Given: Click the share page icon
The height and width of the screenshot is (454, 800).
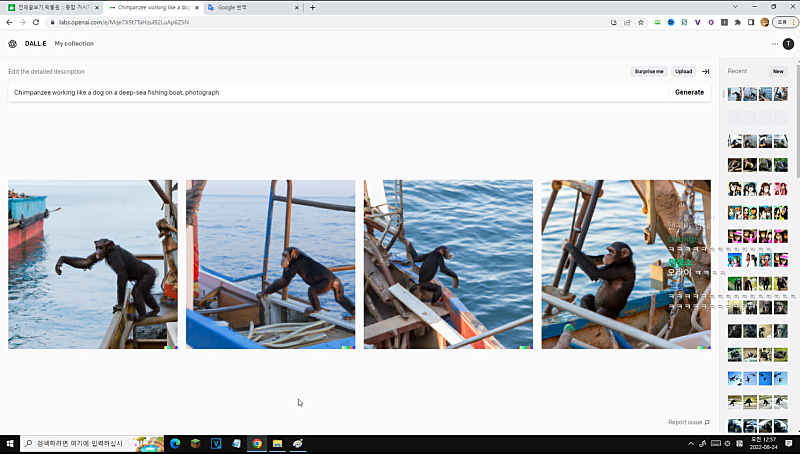Looking at the screenshot, I should (627, 22).
